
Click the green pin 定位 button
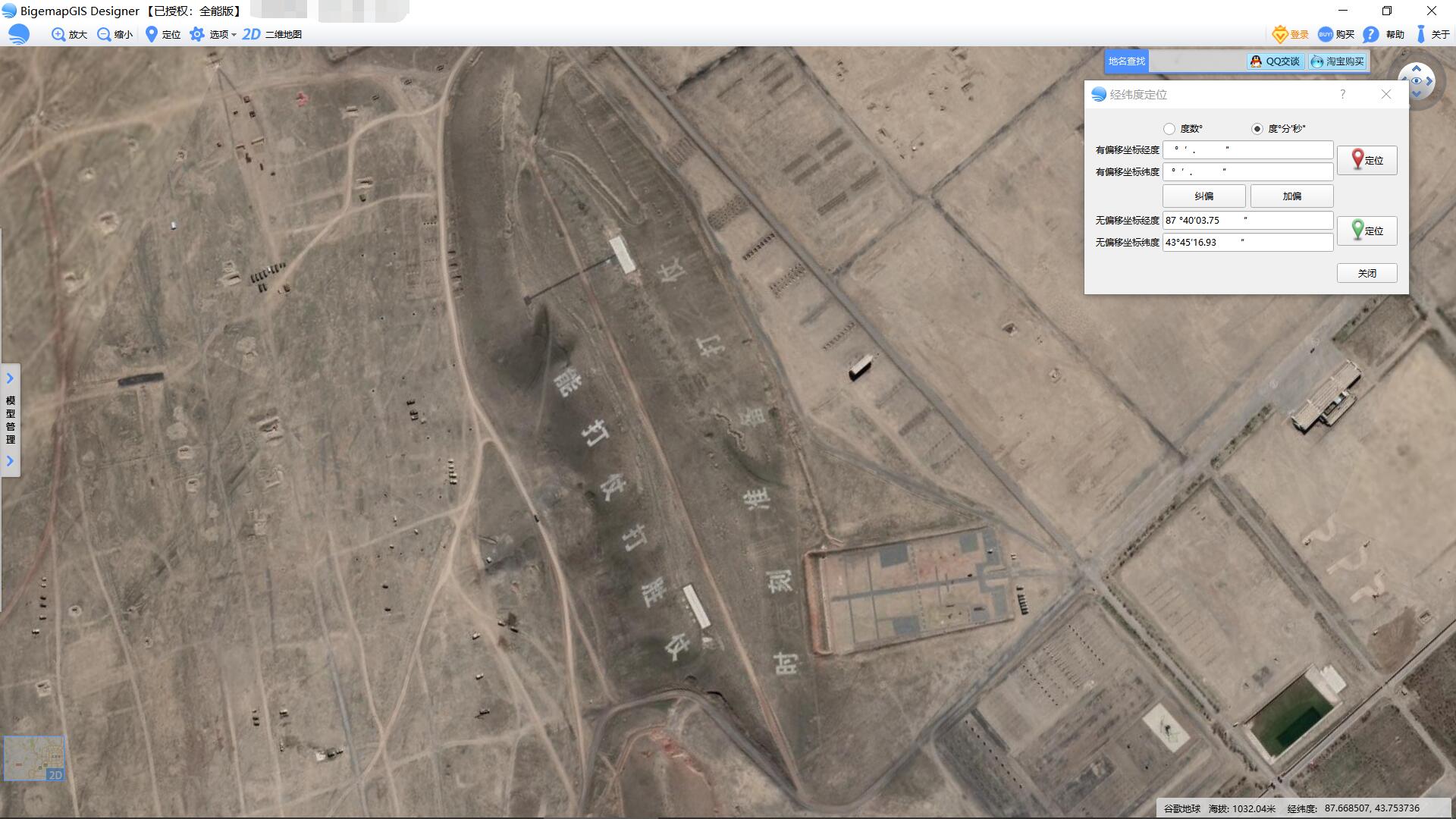[1367, 231]
